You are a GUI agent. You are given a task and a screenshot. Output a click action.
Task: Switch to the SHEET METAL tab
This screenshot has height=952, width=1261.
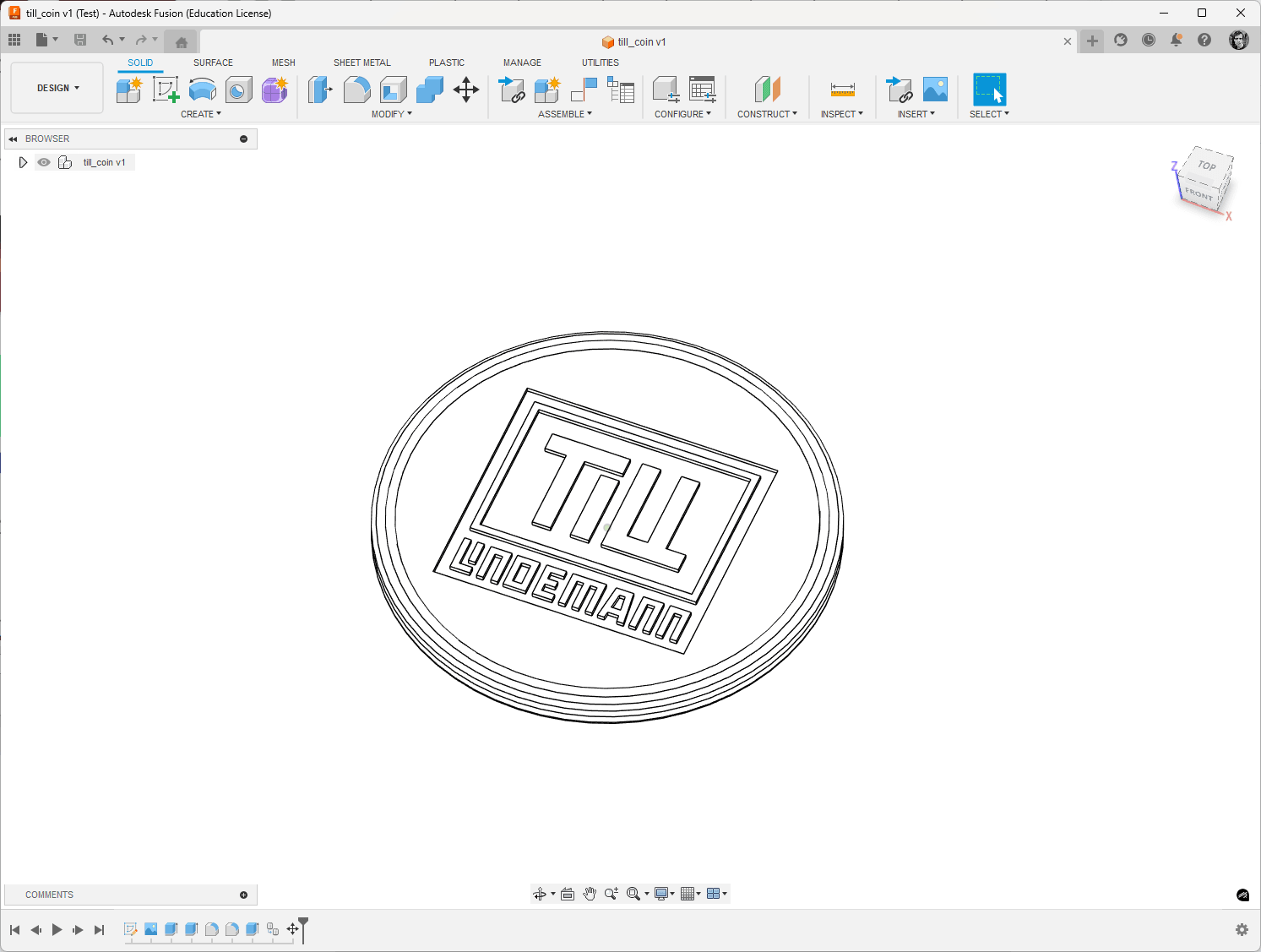362,63
